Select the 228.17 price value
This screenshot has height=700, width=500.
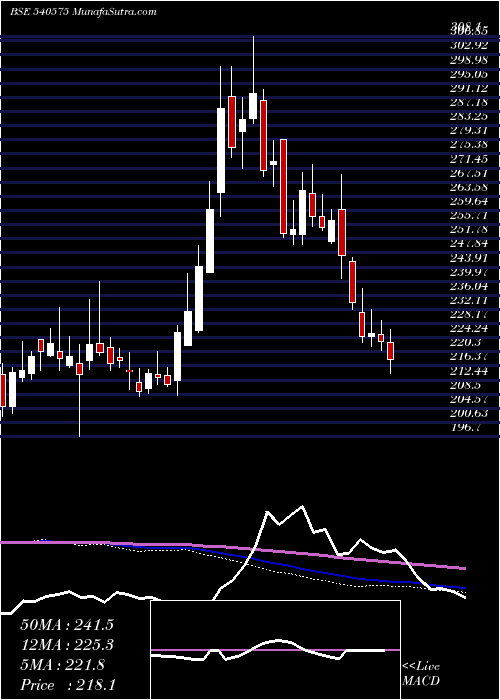coord(470,314)
